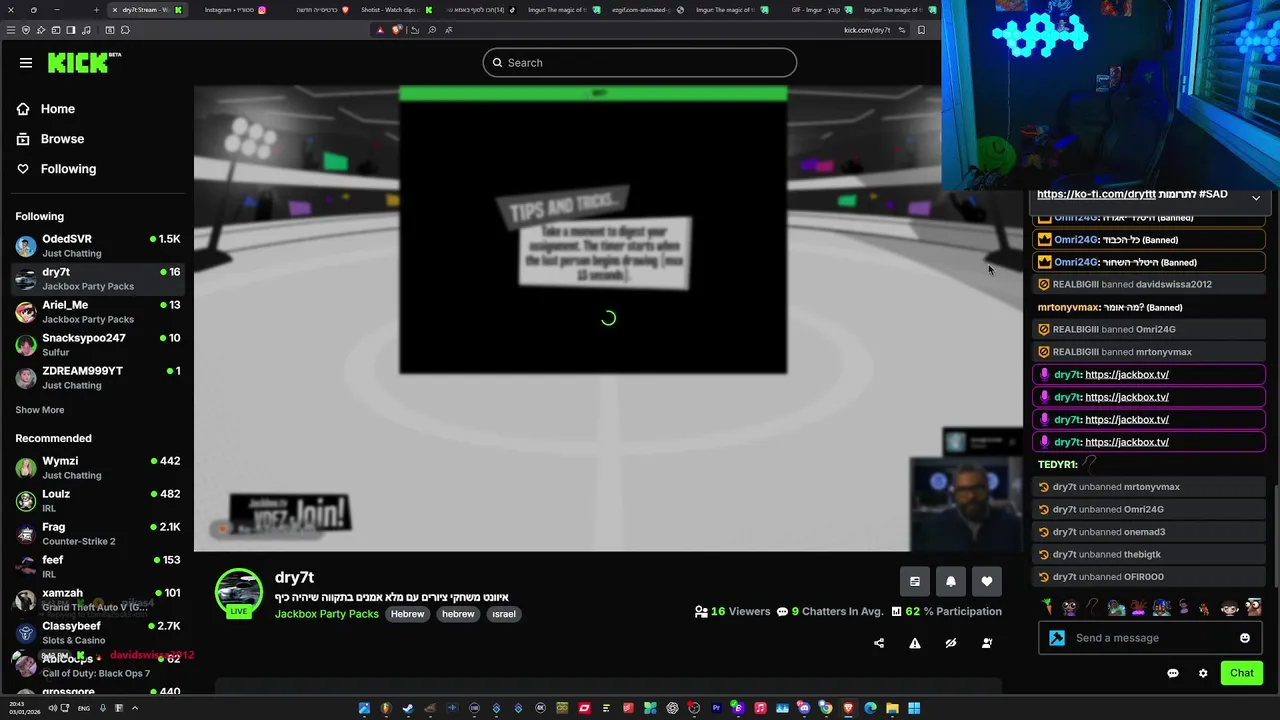The height and width of the screenshot is (720, 1280).
Task: Open the Windows Start button
Action: [x=914, y=708]
